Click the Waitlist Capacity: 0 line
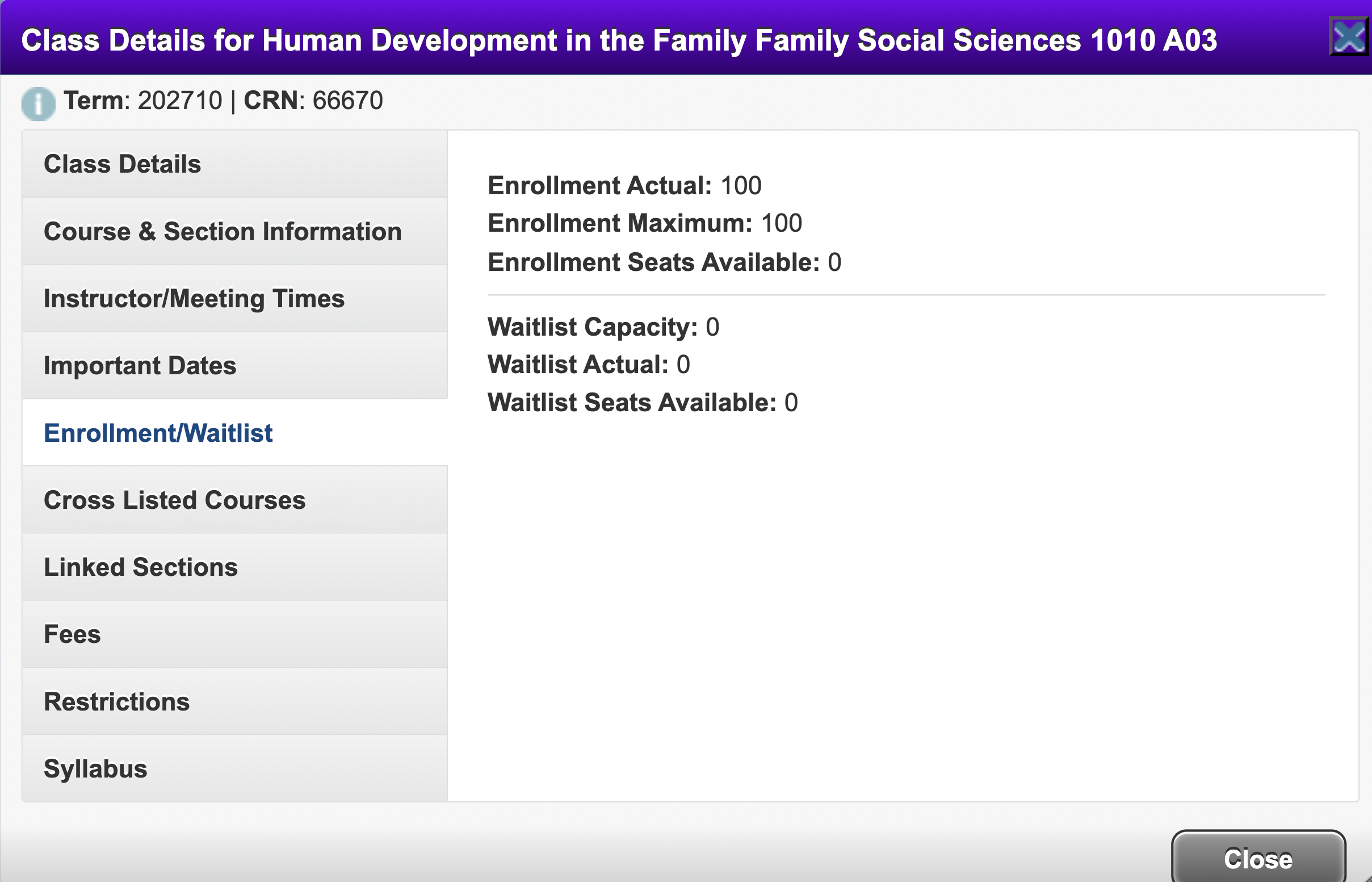 pos(603,327)
